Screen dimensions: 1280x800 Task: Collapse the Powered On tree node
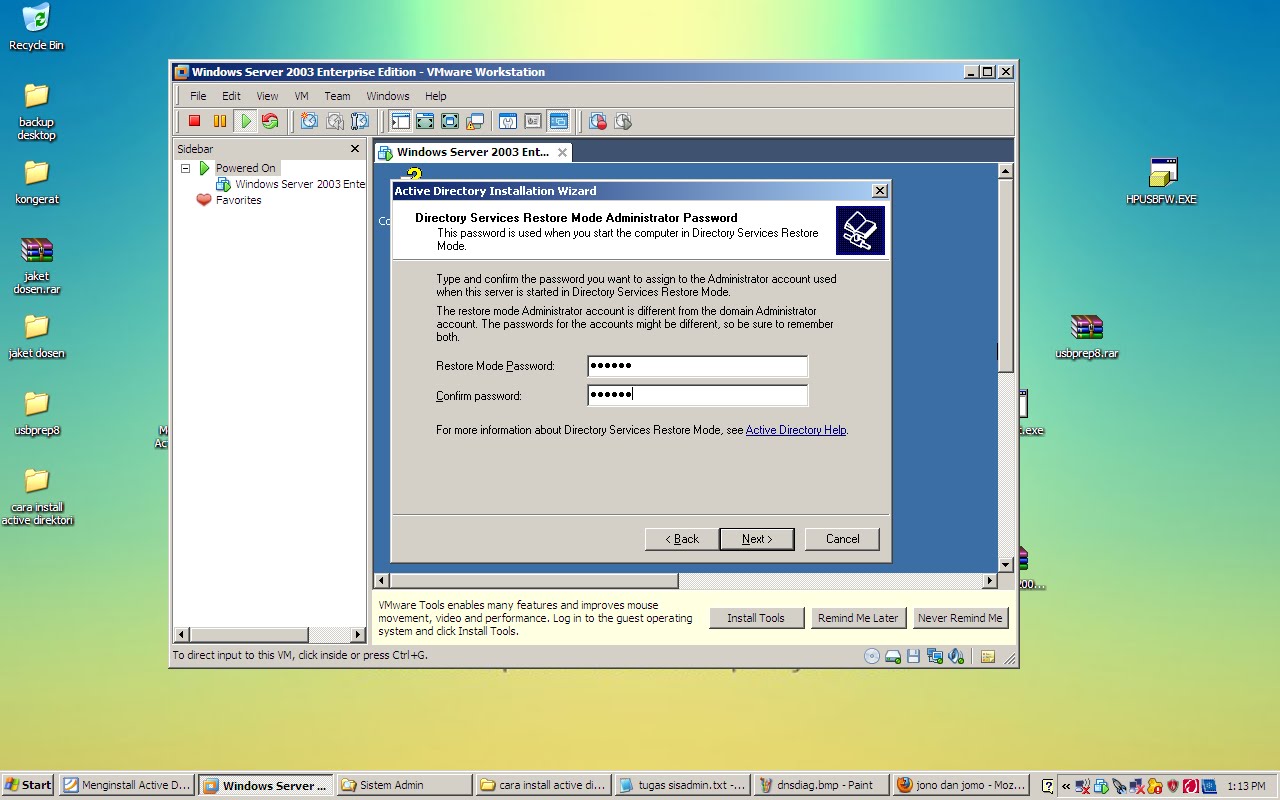[x=185, y=168]
